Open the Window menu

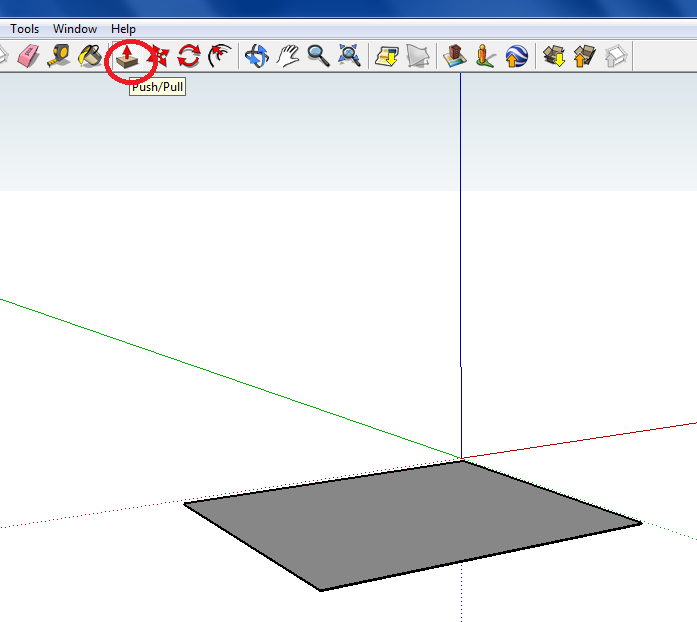(x=75, y=29)
